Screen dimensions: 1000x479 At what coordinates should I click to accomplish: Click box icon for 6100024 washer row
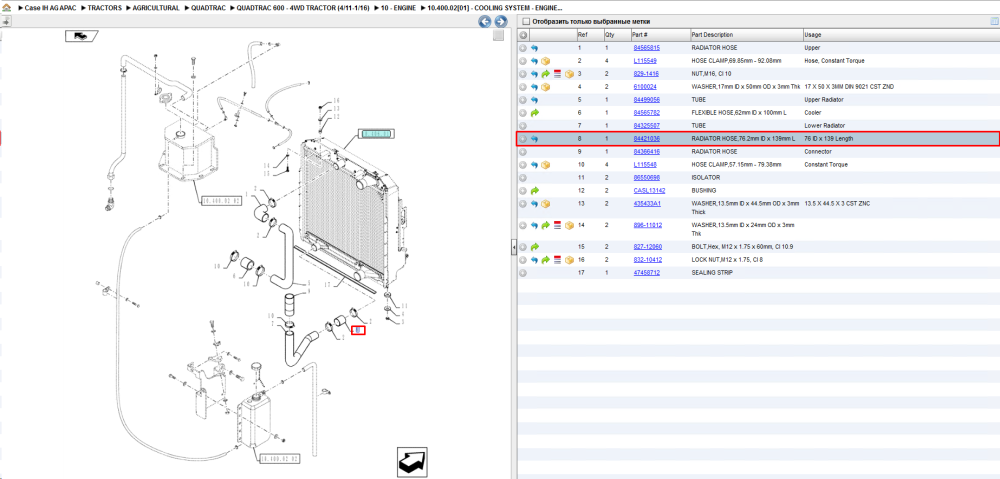coord(546,87)
